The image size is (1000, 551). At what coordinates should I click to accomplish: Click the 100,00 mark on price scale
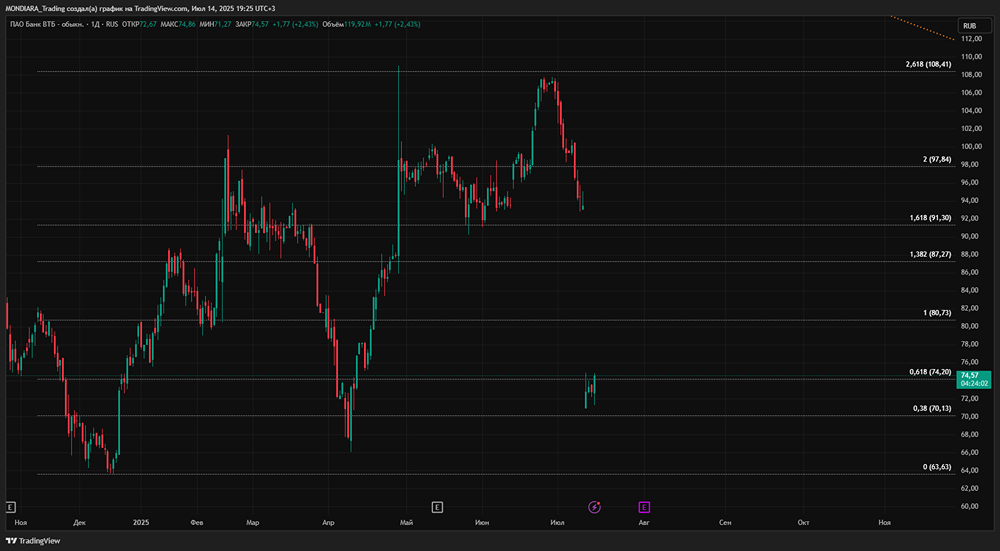coord(972,147)
